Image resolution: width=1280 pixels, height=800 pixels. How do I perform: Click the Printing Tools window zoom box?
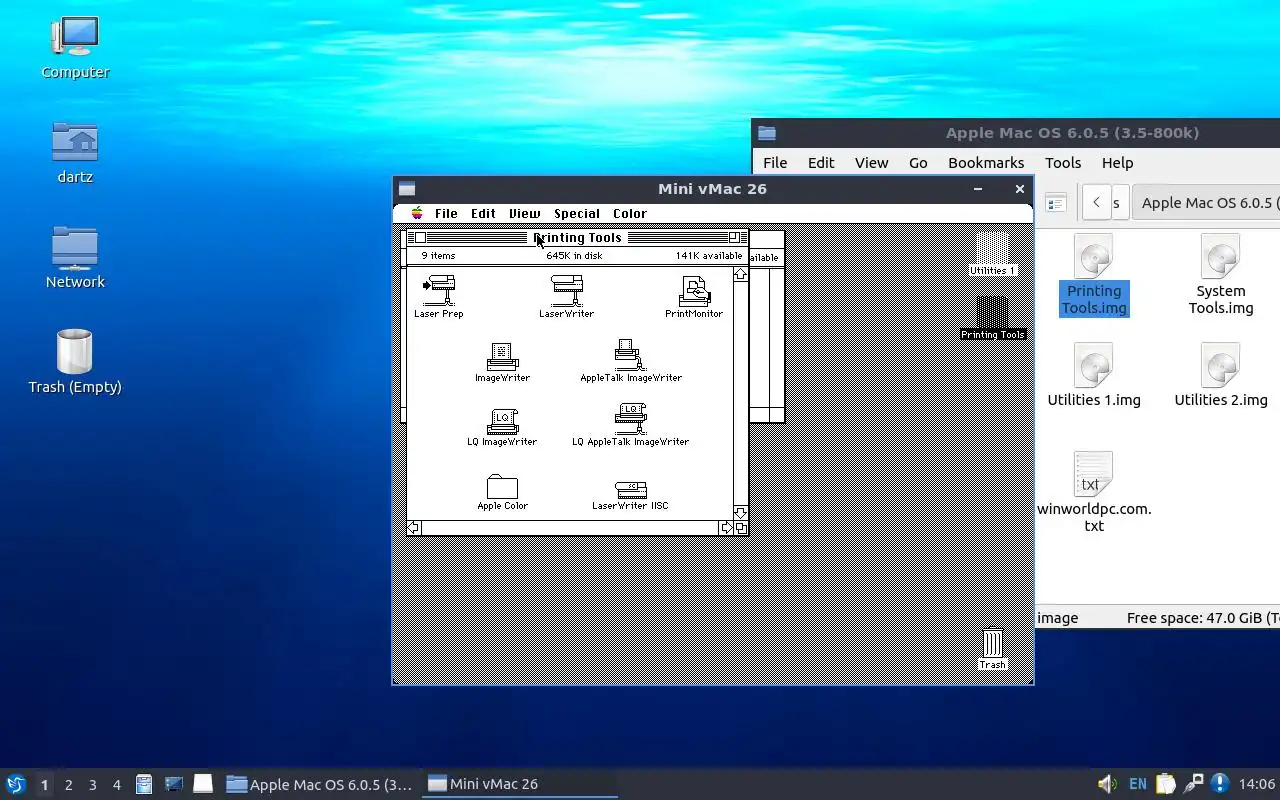734,237
